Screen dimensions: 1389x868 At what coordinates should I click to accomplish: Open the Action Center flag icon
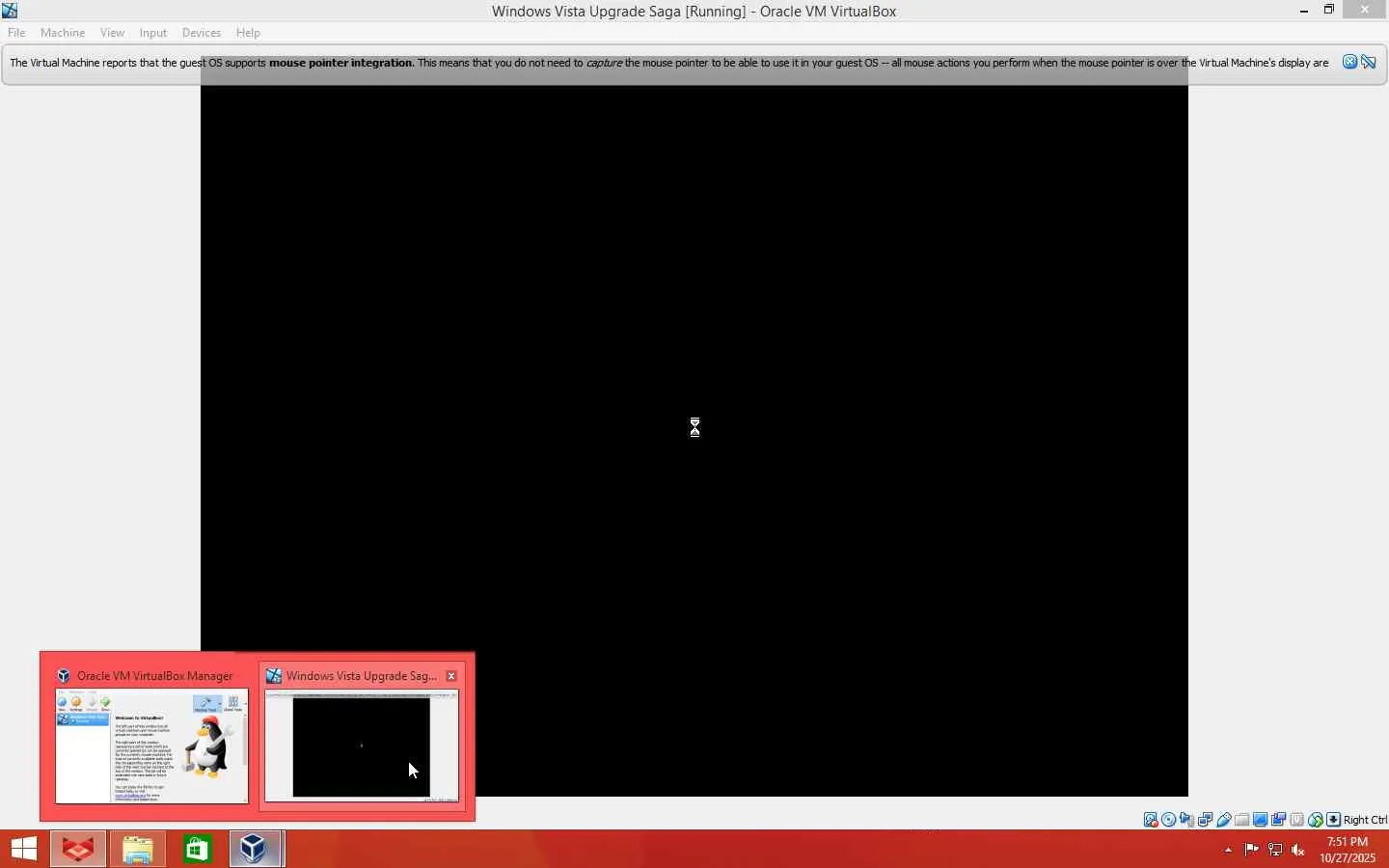point(1252,850)
